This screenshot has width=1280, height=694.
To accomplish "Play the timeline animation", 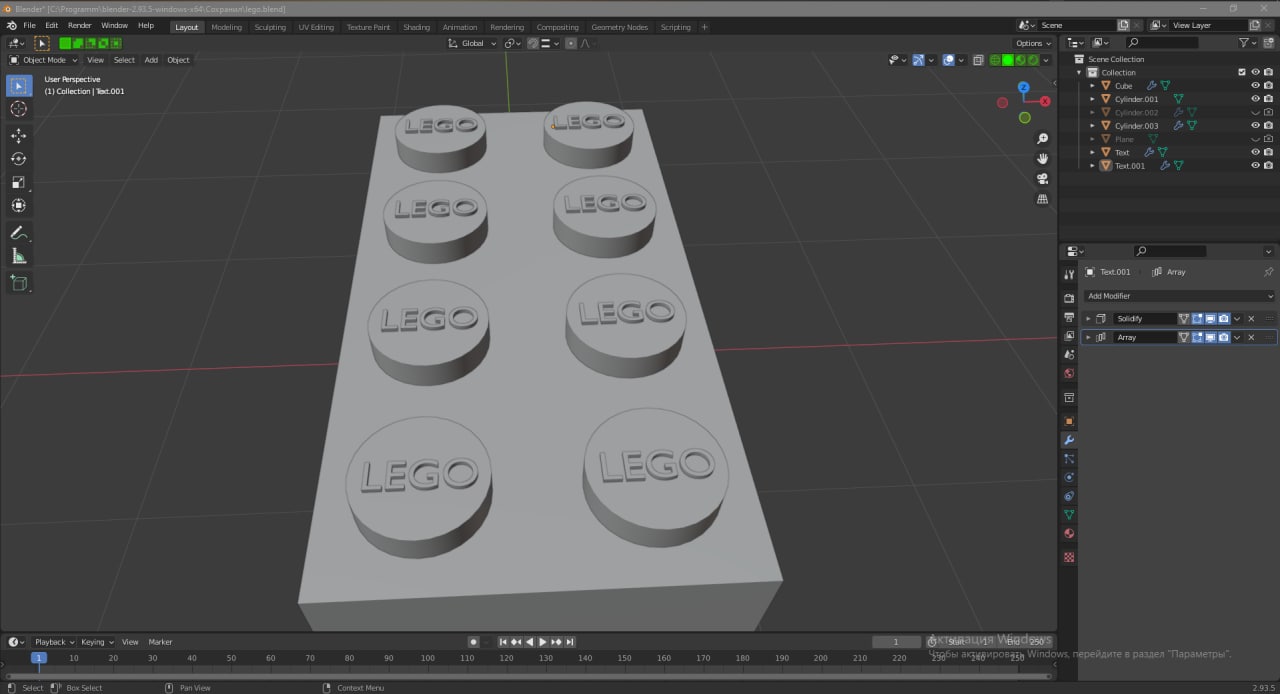I will click(x=543, y=642).
